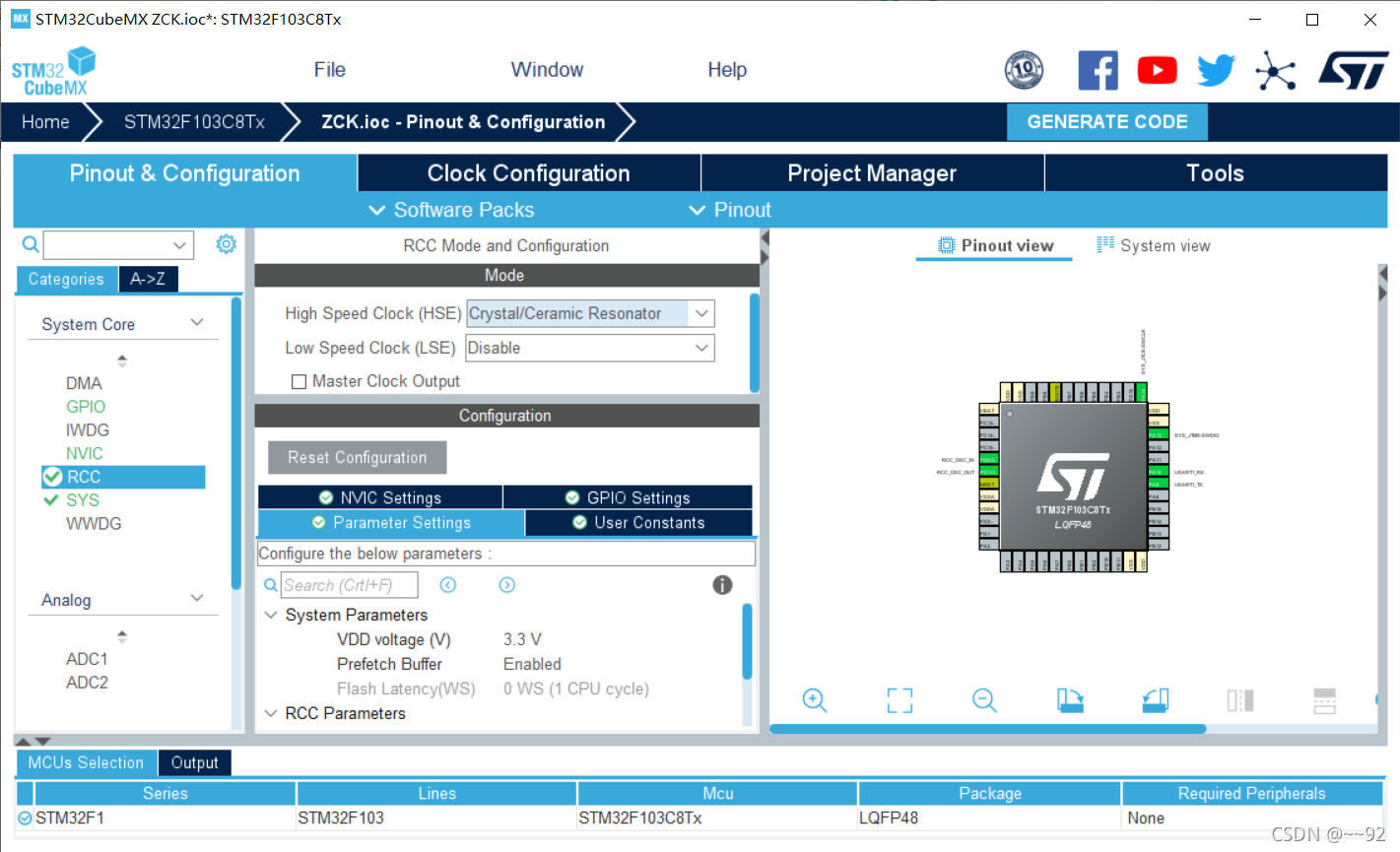
Task: Select MCUs Selection tab
Action: tap(86, 762)
